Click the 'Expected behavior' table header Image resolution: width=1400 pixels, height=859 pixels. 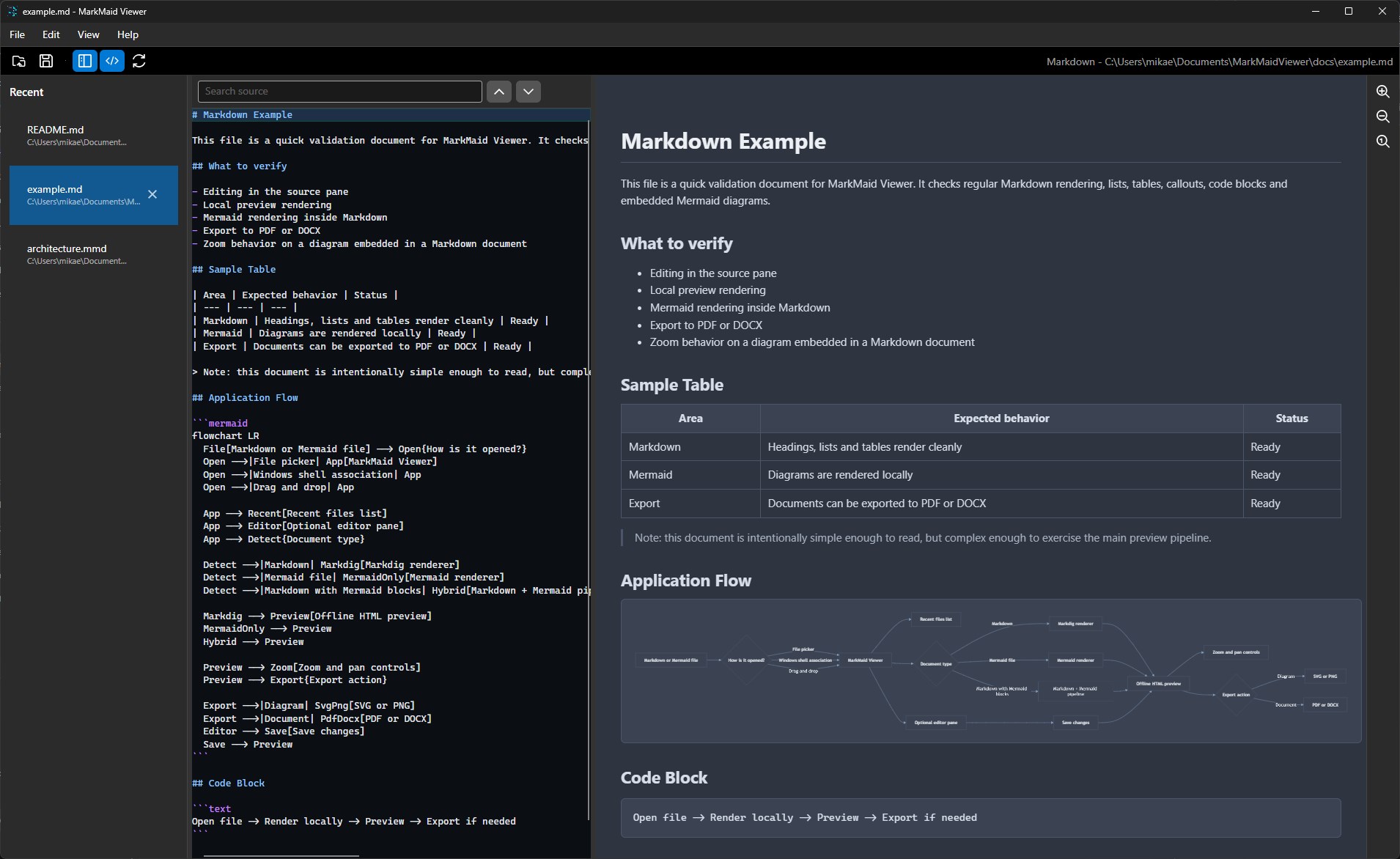1001,419
